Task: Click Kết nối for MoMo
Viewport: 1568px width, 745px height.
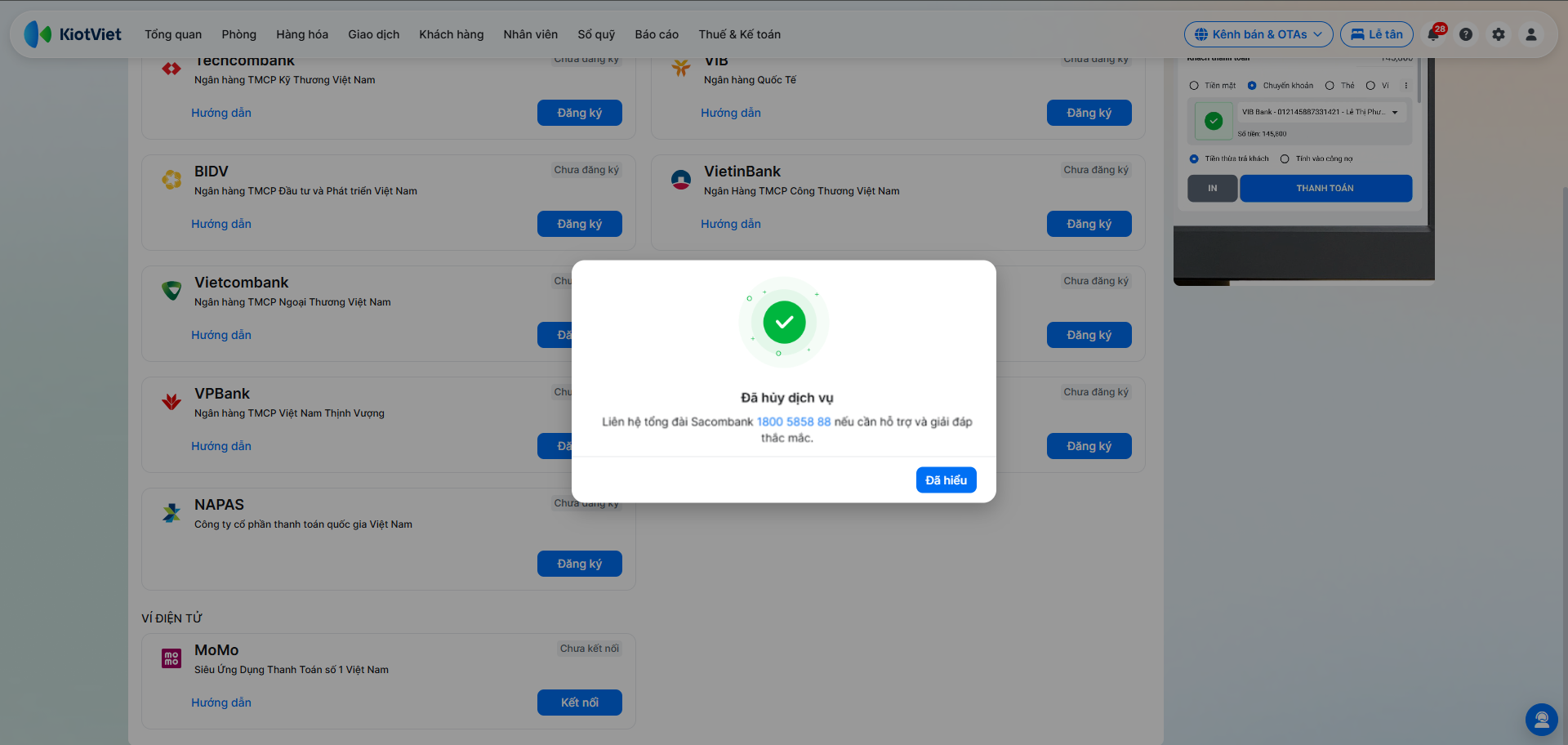Action: pos(580,703)
